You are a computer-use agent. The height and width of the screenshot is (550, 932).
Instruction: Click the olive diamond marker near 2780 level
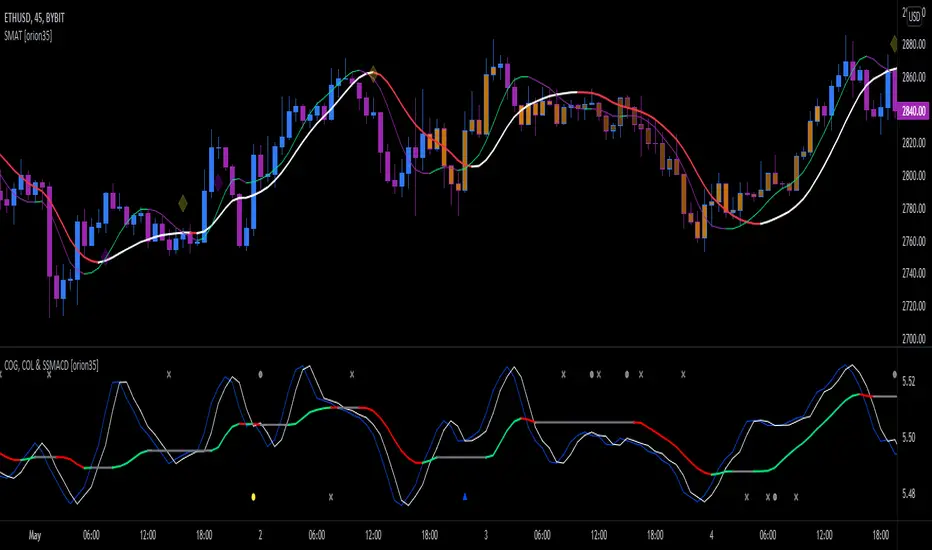tap(183, 203)
